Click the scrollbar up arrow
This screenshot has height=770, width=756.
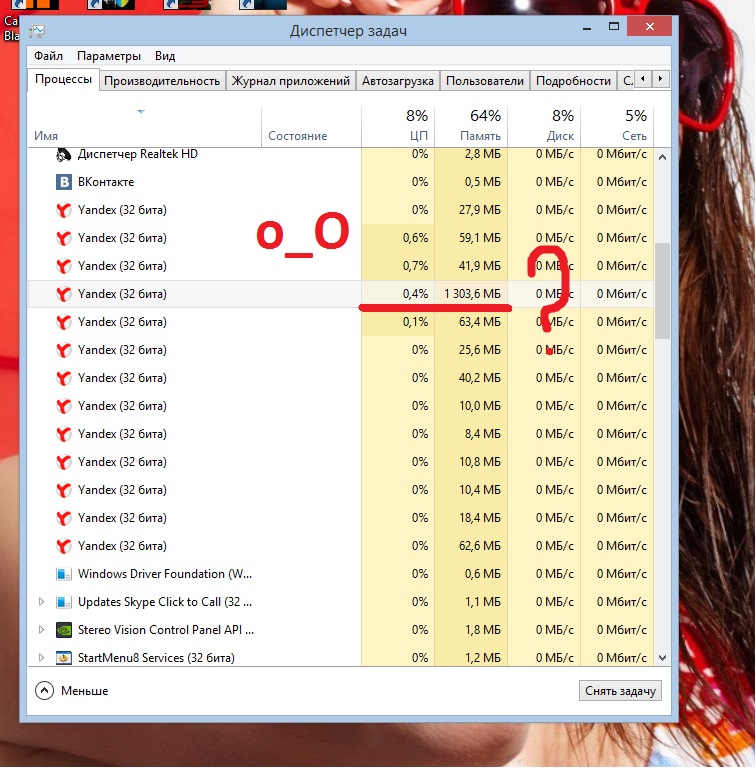(x=662, y=157)
